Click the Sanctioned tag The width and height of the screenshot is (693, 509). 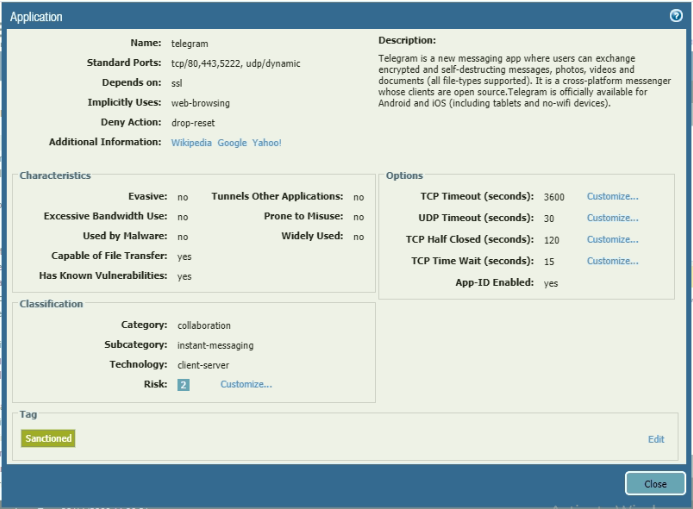[48, 438]
